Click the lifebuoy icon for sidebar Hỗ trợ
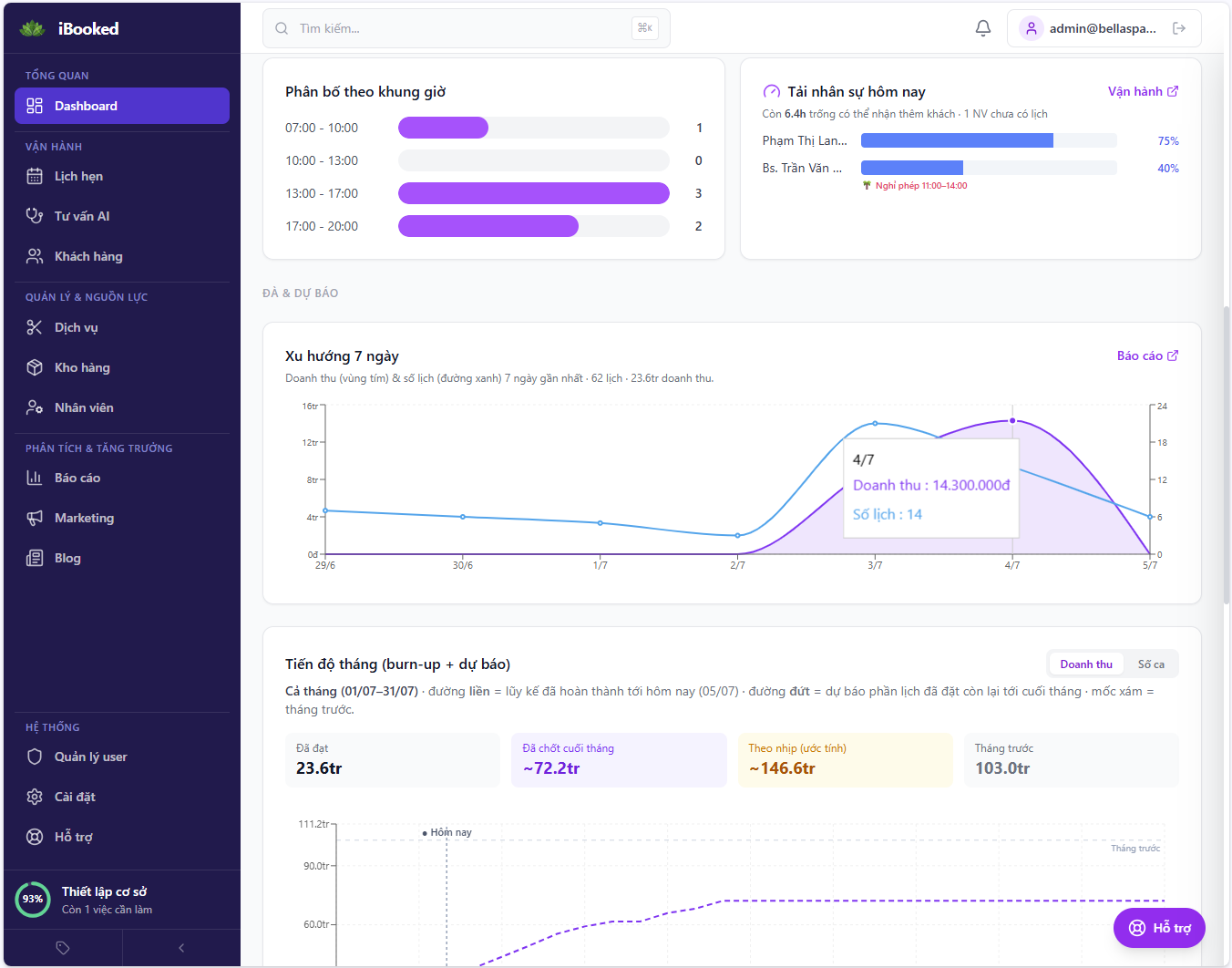 [x=35, y=837]
